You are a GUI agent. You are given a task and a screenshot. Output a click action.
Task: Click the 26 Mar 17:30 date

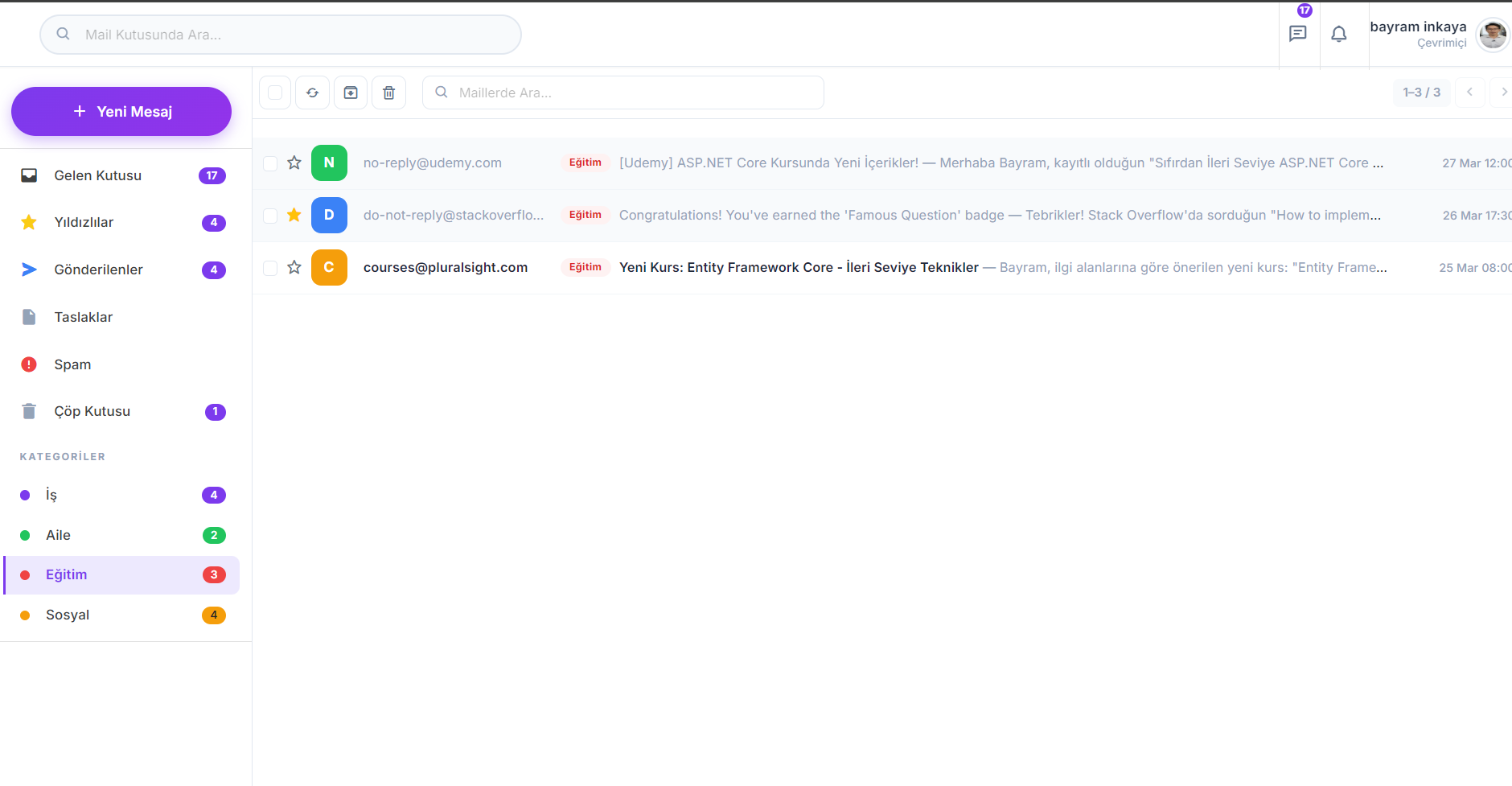point(1477,216)
